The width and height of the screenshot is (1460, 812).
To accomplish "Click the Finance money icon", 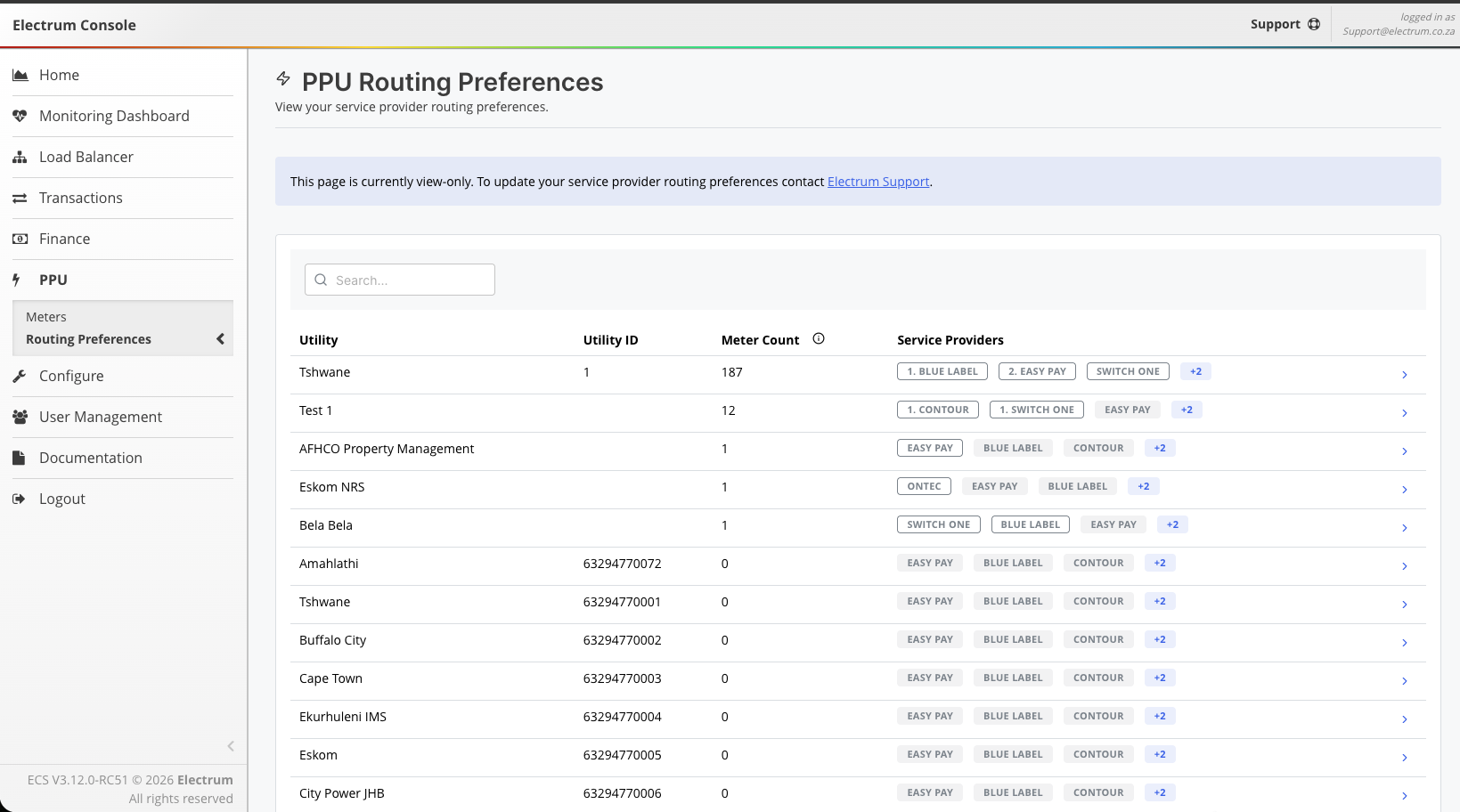I will point(20,240).
